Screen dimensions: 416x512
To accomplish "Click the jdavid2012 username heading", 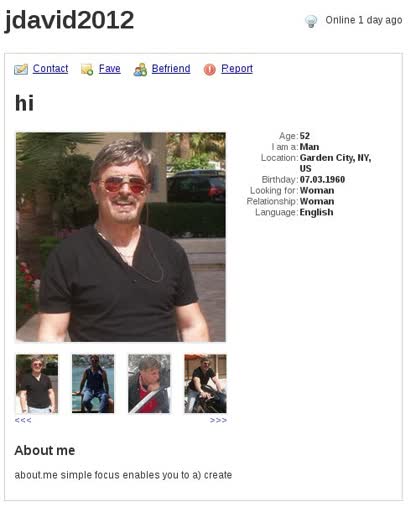I will click(x=69, y=21).
